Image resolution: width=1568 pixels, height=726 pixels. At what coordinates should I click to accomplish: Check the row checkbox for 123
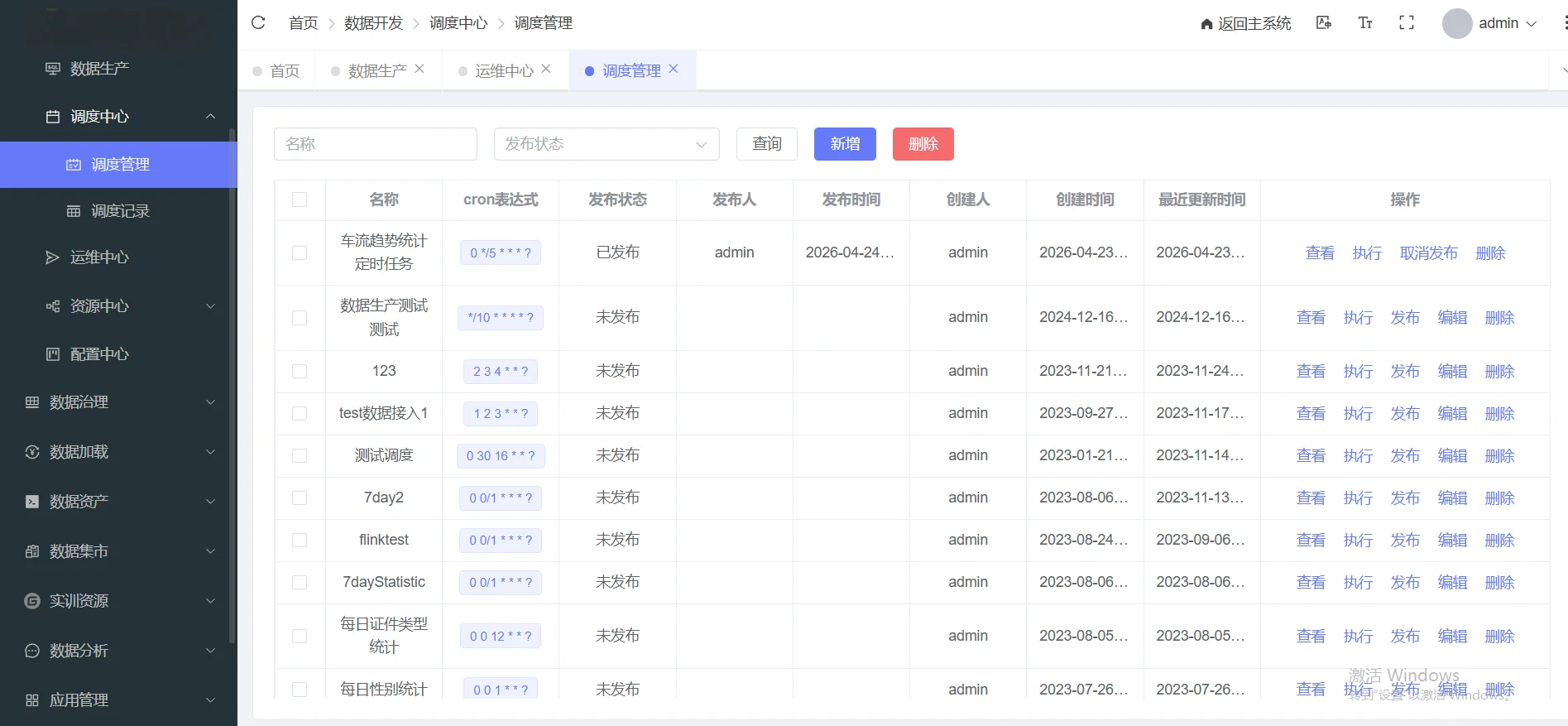click(x=300, y=372)
